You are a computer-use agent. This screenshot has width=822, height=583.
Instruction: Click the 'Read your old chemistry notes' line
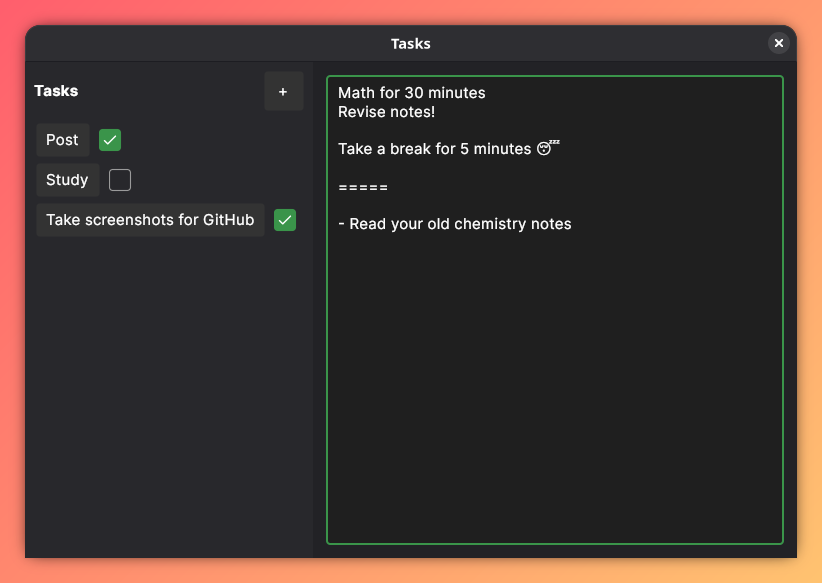455,224
